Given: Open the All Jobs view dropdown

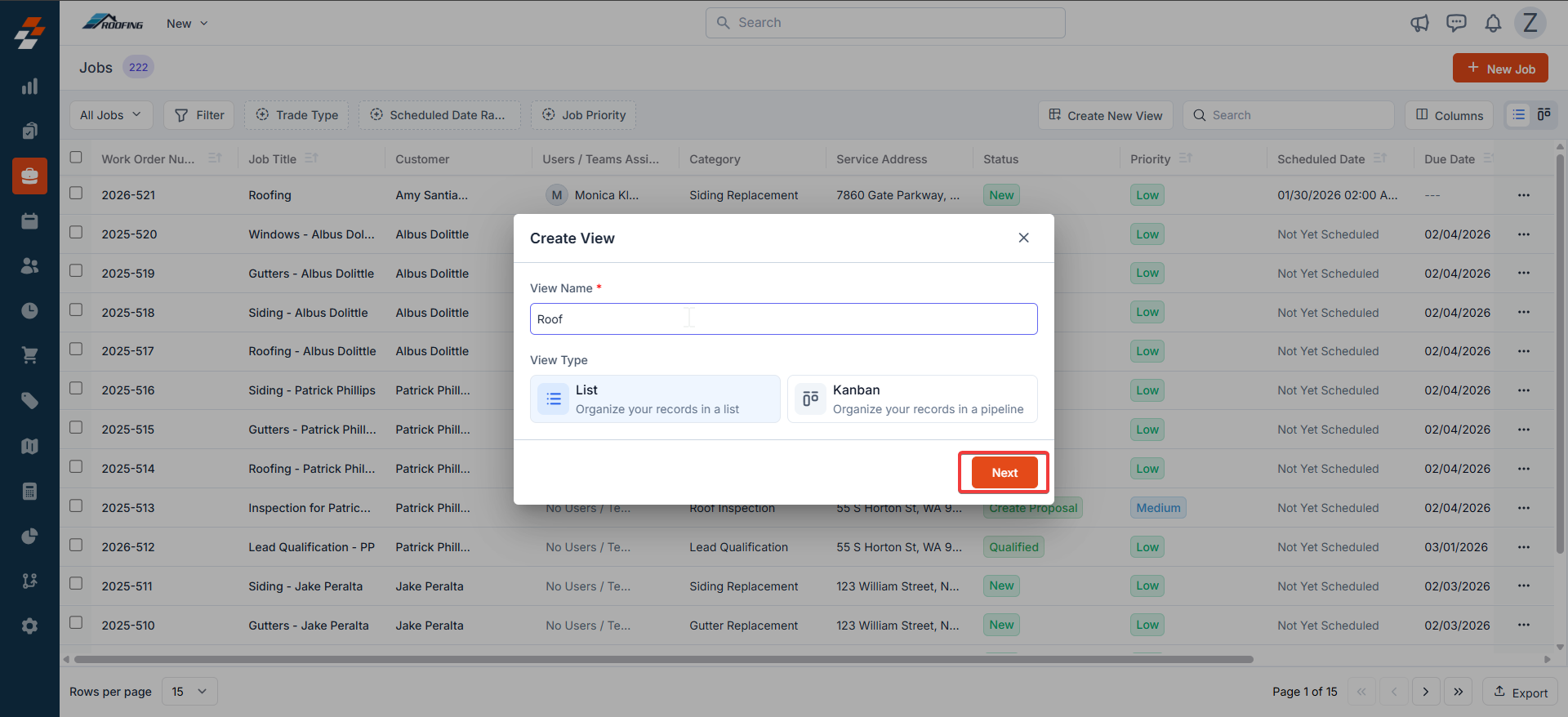Looking at the screenshot, I should click(x=111, y=115).
